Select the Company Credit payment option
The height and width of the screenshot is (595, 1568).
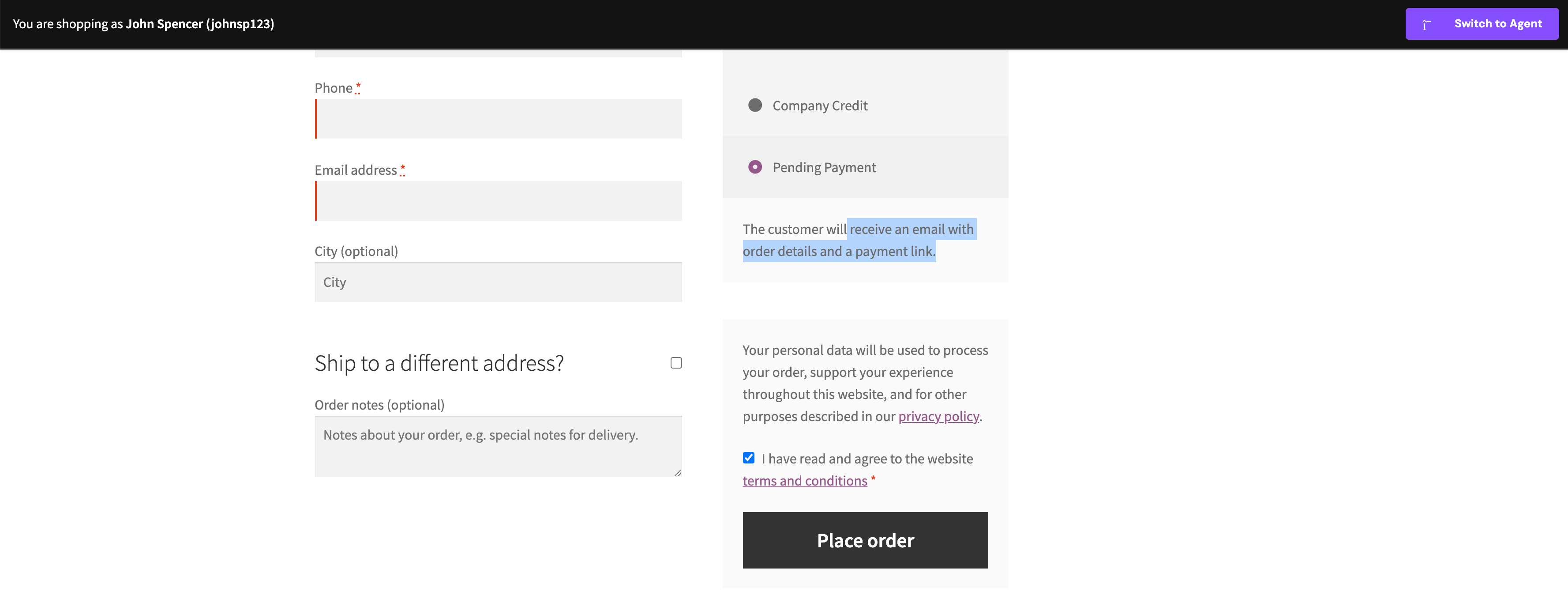(x=755, y=105)
